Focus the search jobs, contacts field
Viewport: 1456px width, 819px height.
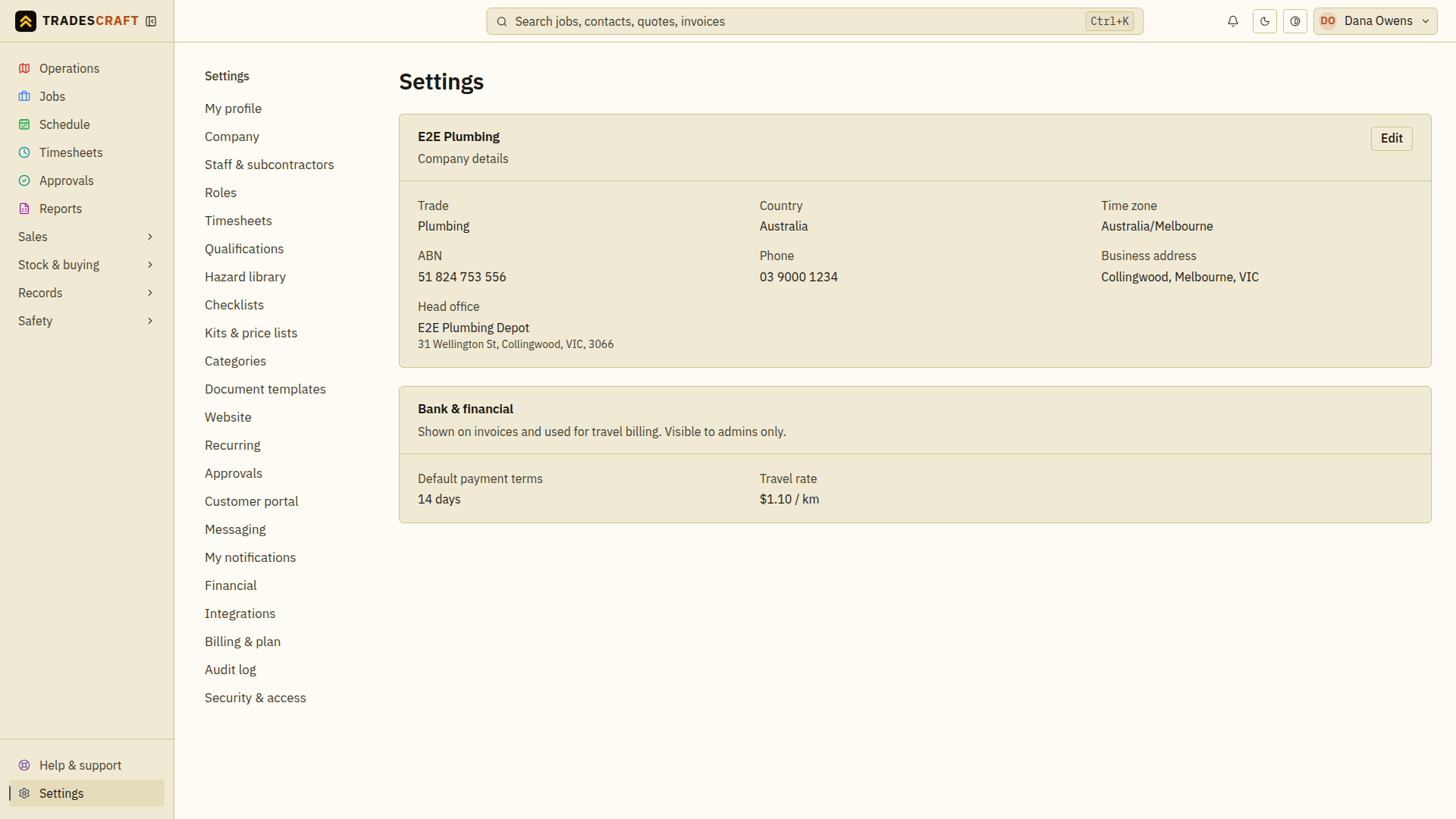click(814, 21)
